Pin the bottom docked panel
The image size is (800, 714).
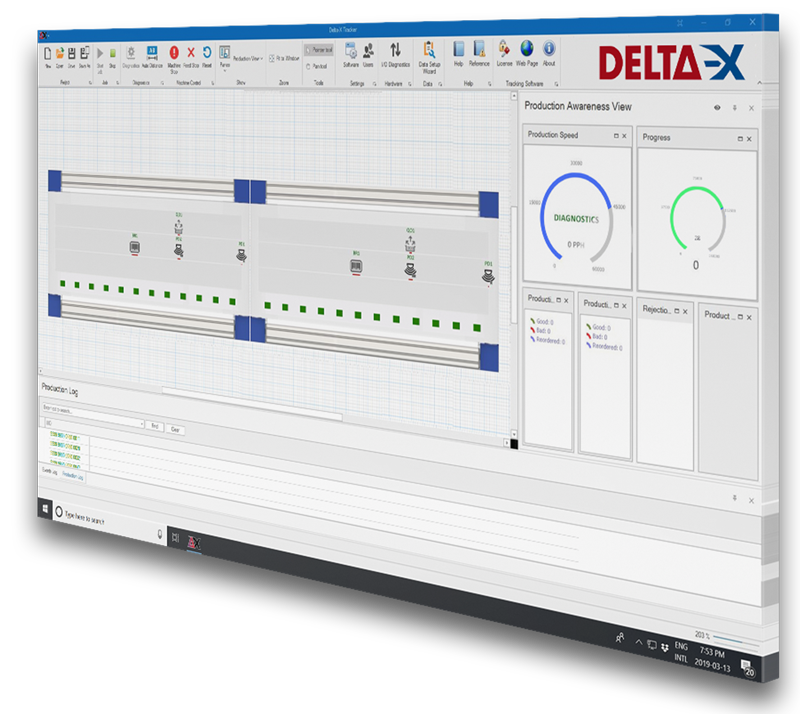[x=735, y=498]
